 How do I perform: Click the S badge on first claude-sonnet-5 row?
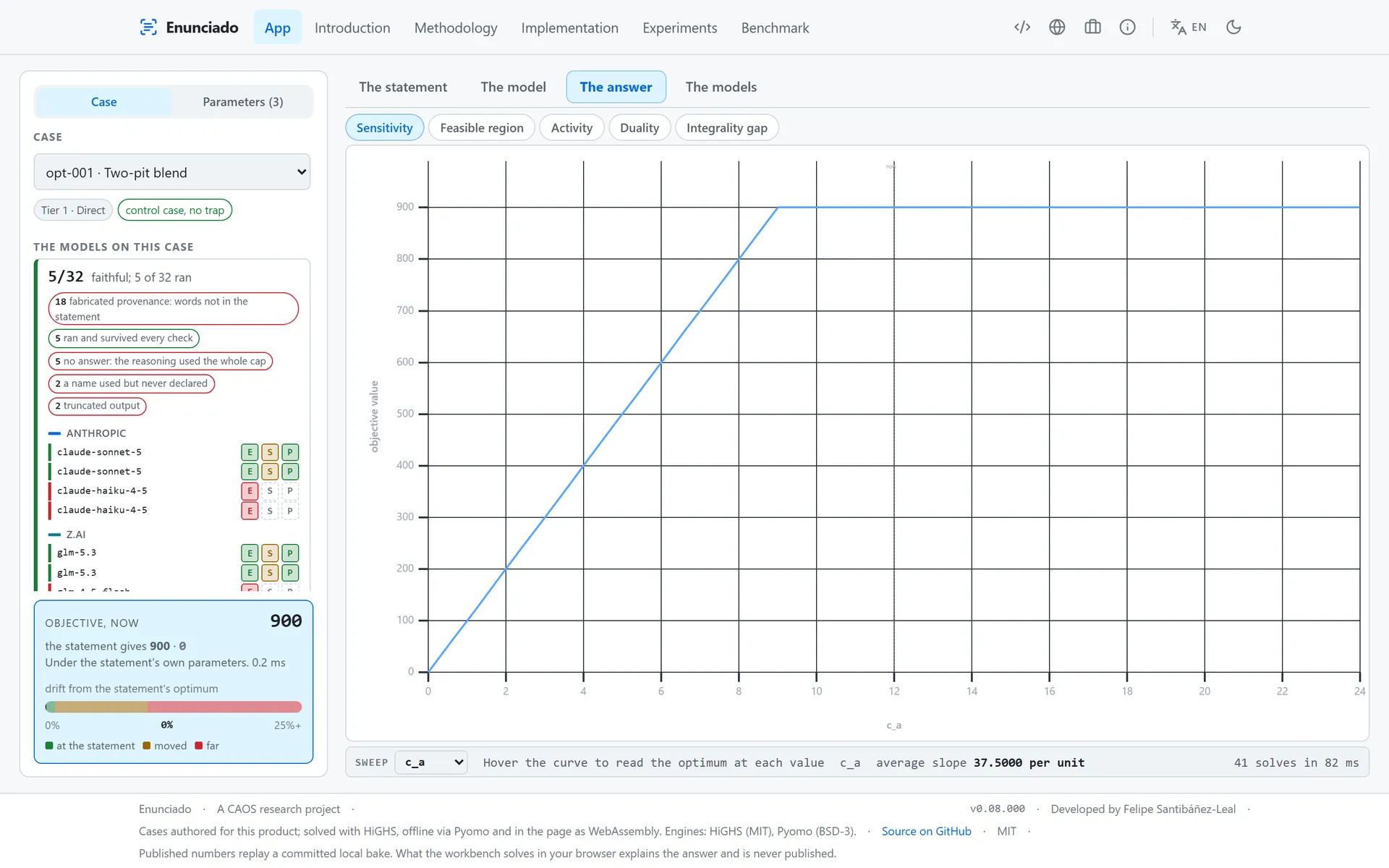[x=270, y=453]
